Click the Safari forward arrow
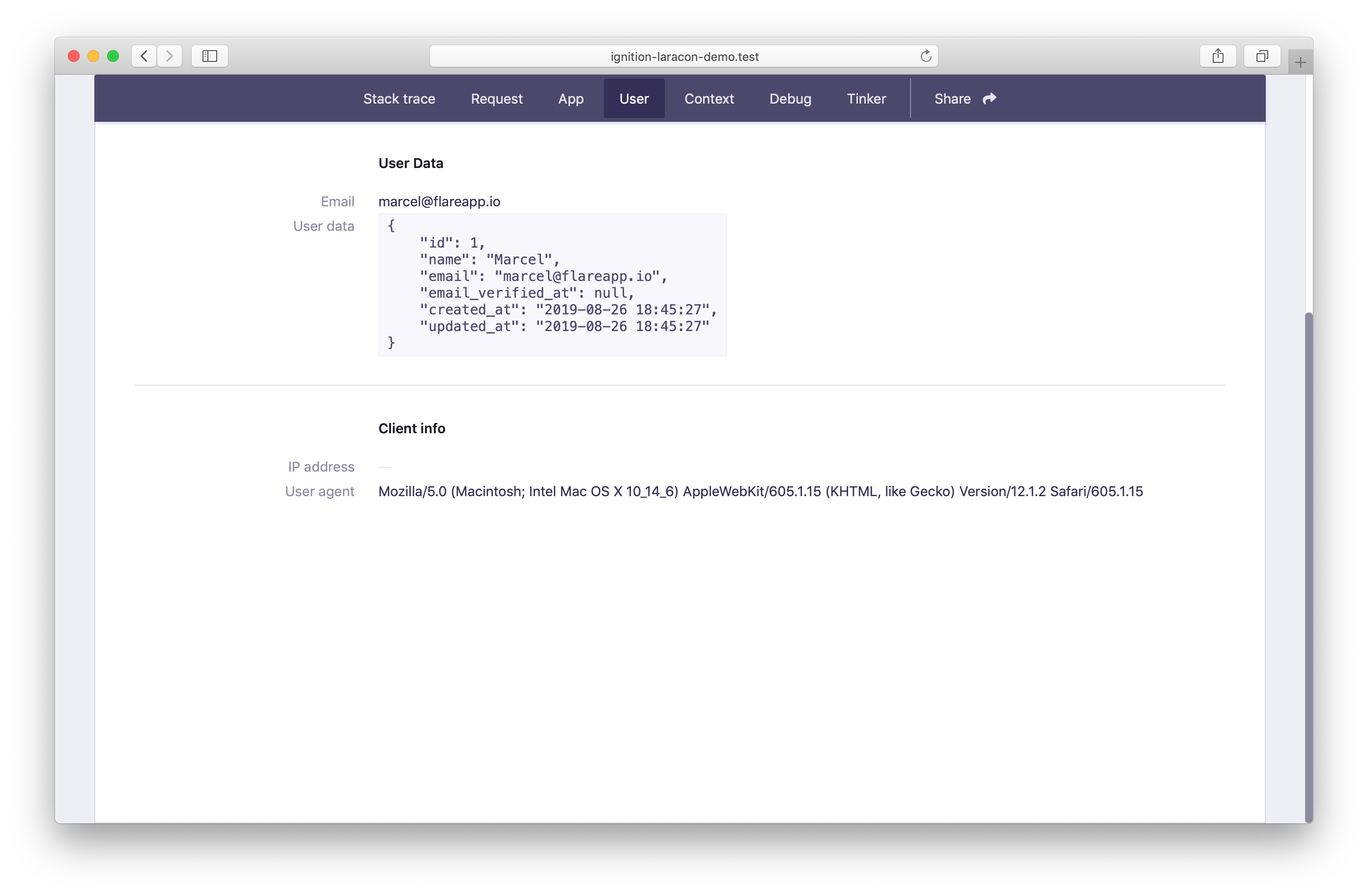This screenshot has width=1368, height=896. tap(170, 56)
